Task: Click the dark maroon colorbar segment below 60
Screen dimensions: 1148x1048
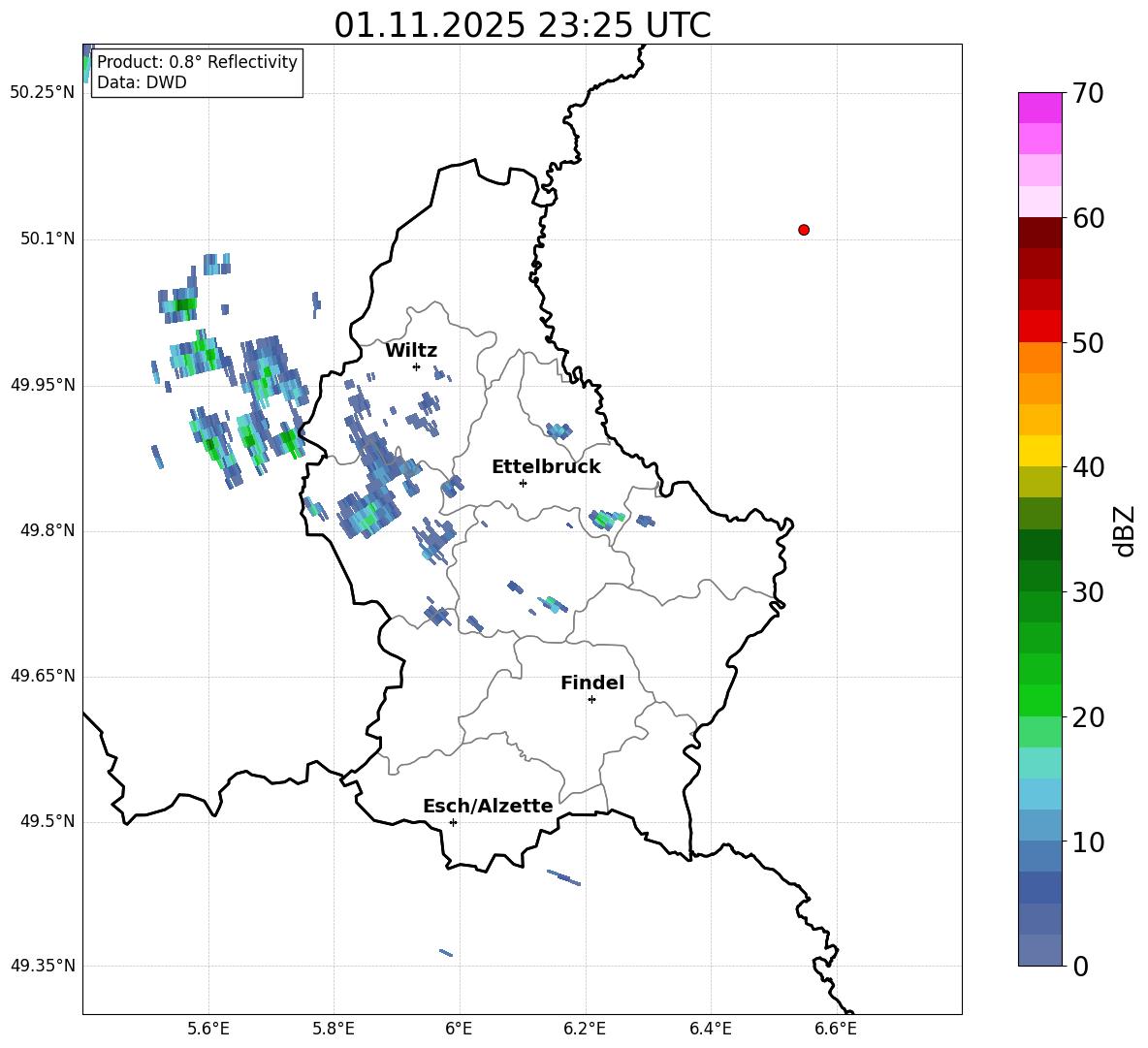Action: click(x=1039, y=233)
